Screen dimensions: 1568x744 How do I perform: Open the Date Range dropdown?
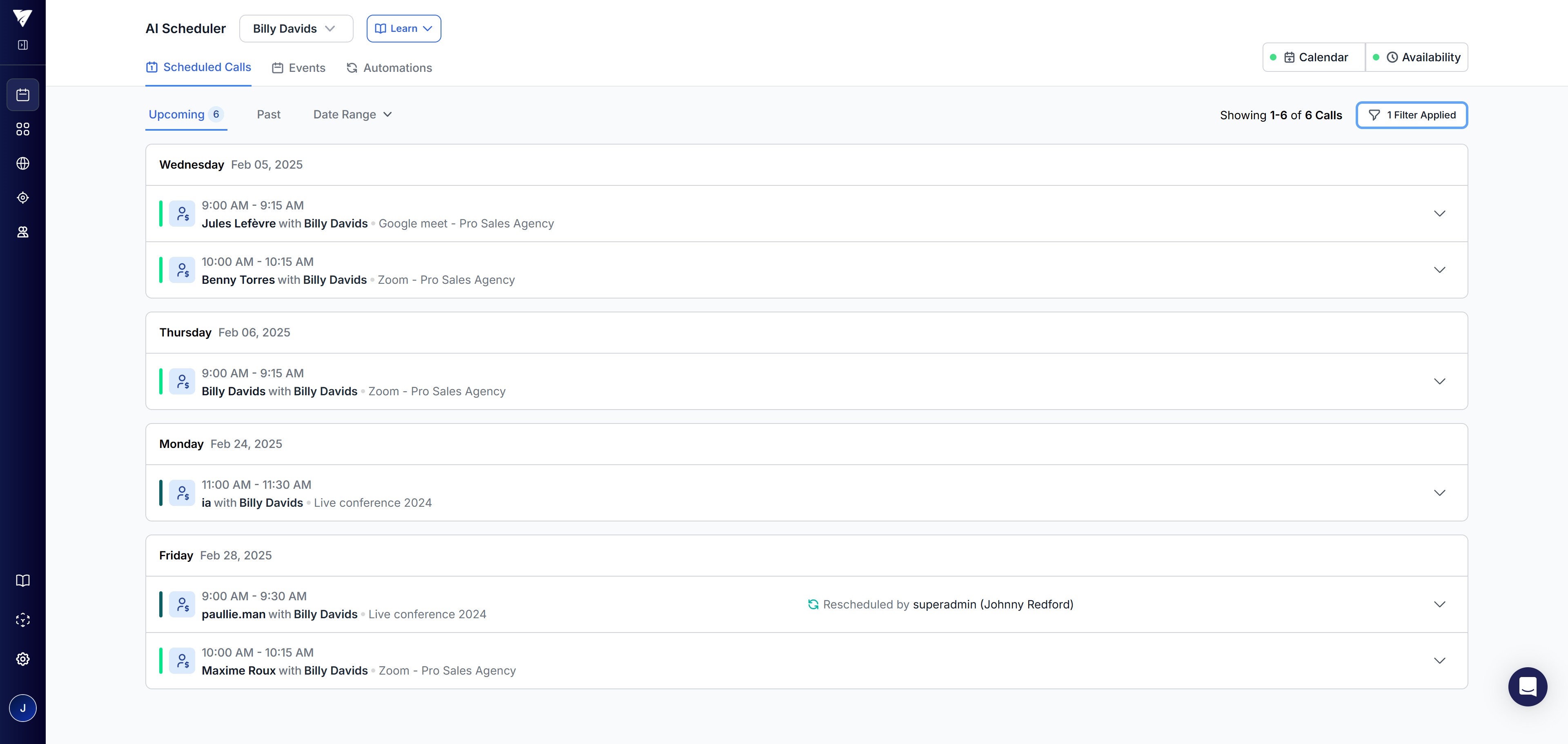[352, 114]
